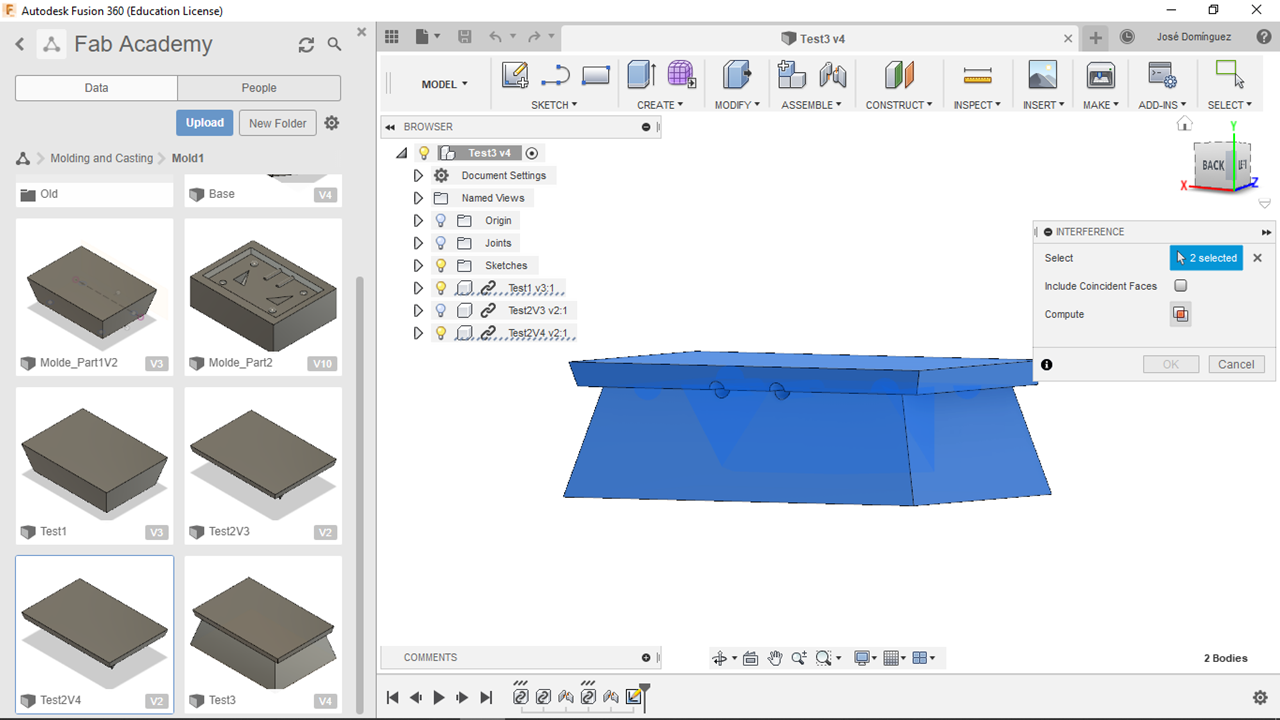Cancel the Interference dialog
1280x720 pixels.
1236,364
